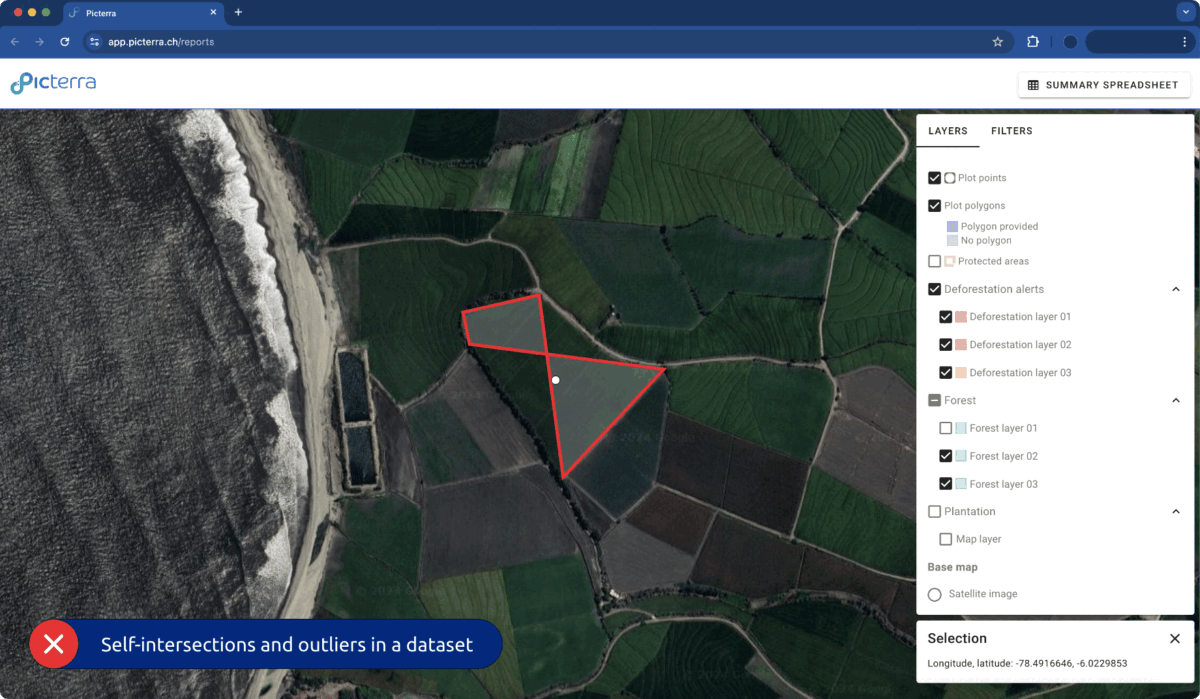This screenshot has width=1200, height=699.
Task: Collapse the Forest layer group
Action: [x=1176, y=400]
